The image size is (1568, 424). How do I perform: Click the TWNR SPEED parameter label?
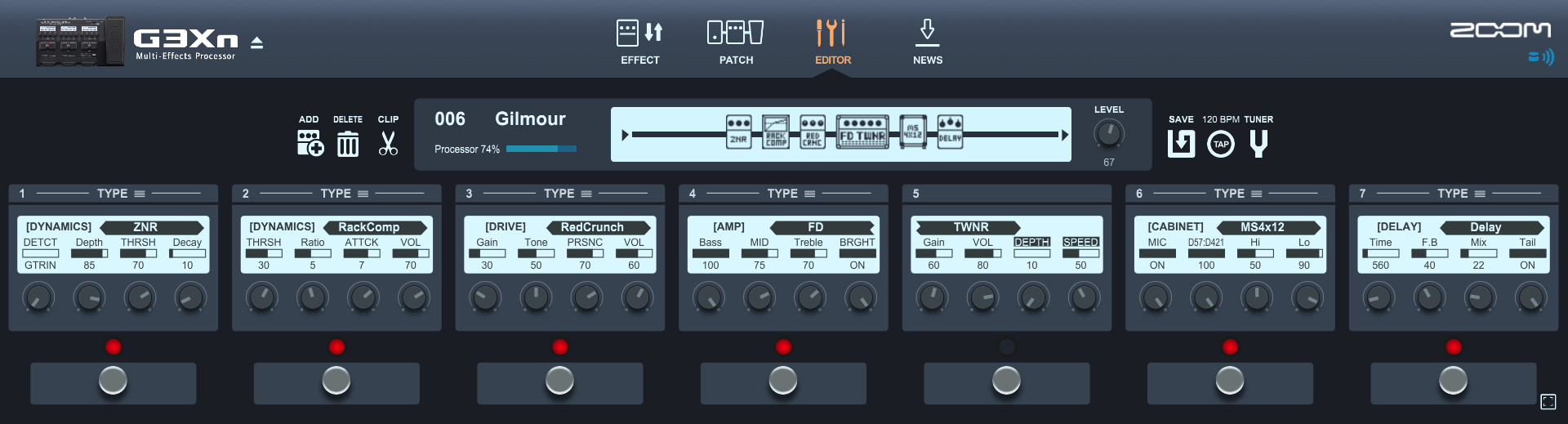click(1080, 242)
